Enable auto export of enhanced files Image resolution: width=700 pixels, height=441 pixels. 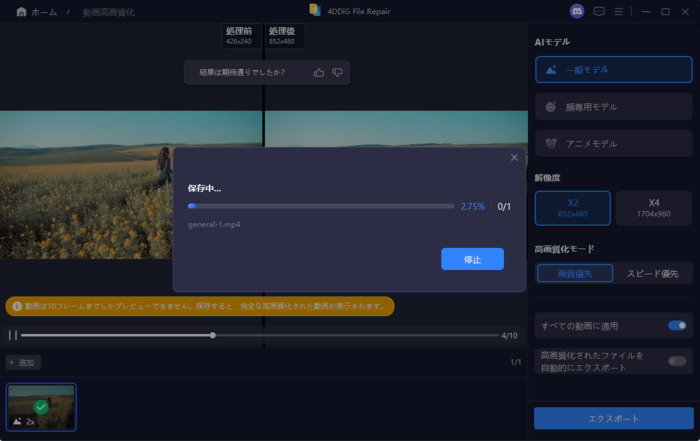(677, 361)
